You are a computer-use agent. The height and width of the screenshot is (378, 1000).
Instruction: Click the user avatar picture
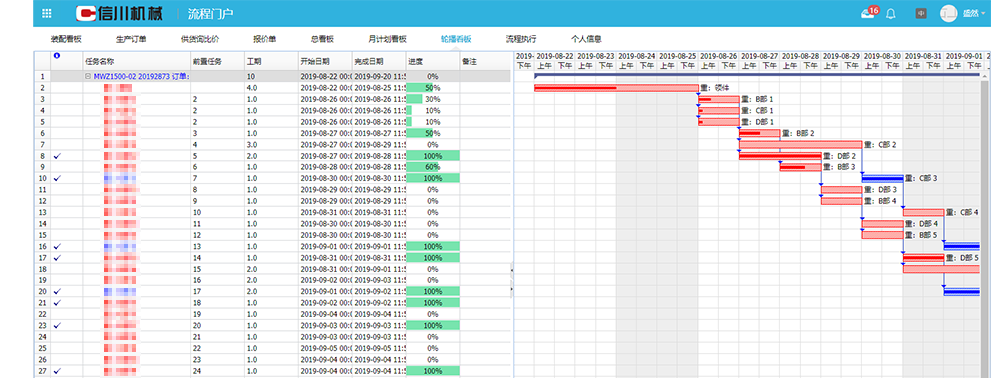tap(949, 13)
